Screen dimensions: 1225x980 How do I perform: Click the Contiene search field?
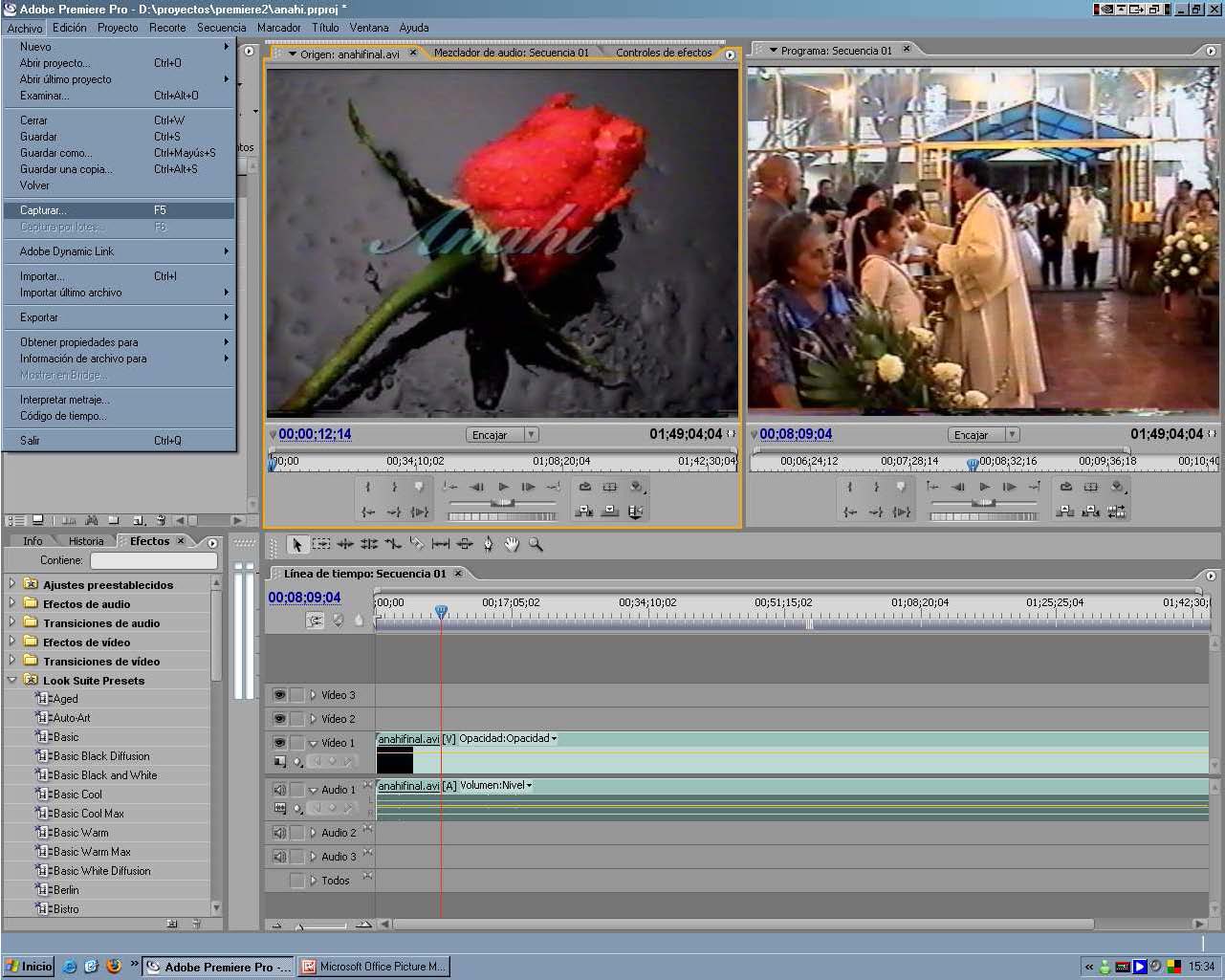(153, 561)
